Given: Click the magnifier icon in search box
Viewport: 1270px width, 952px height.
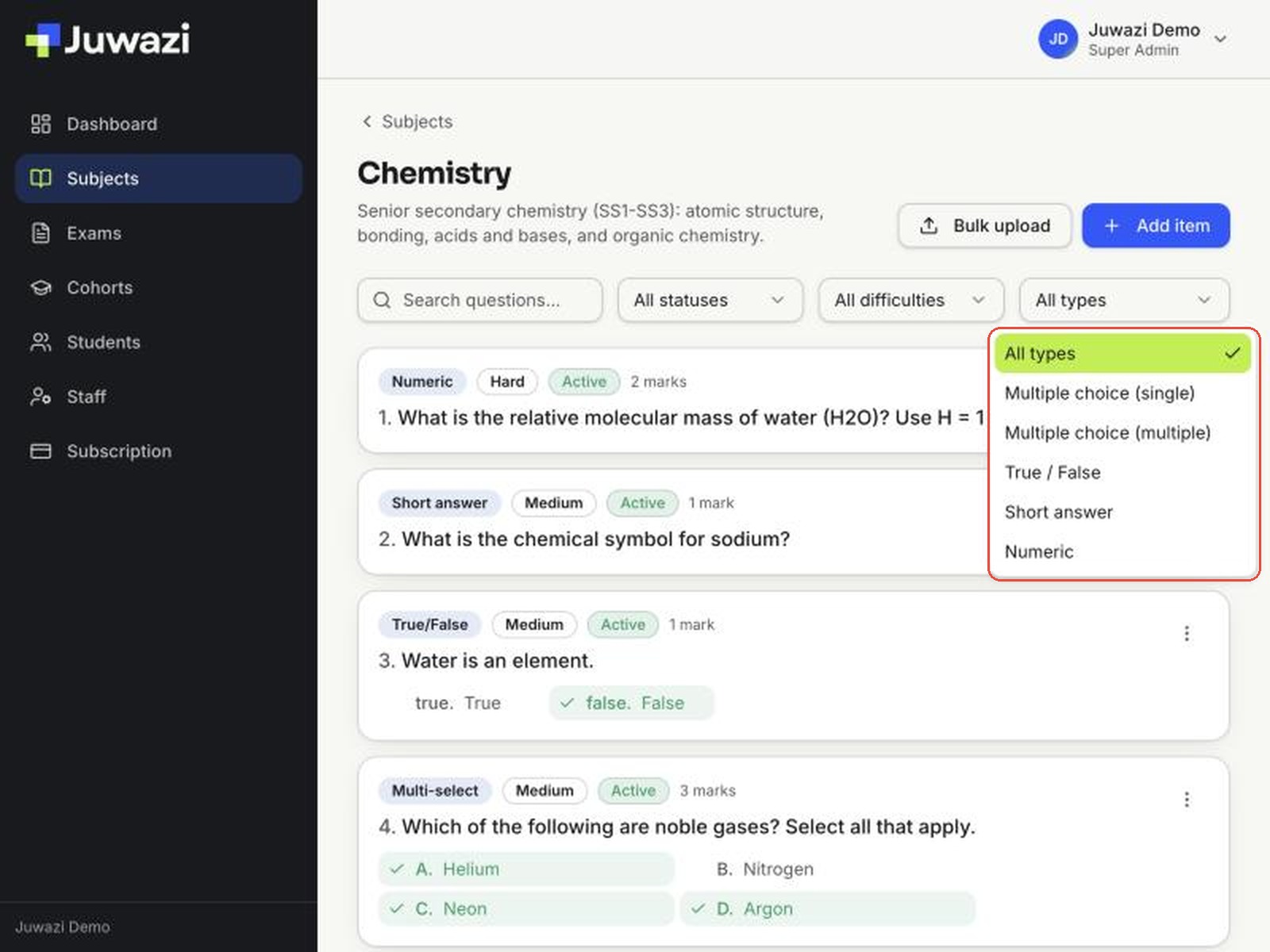Looking at the screenshot, I should 382,300.
